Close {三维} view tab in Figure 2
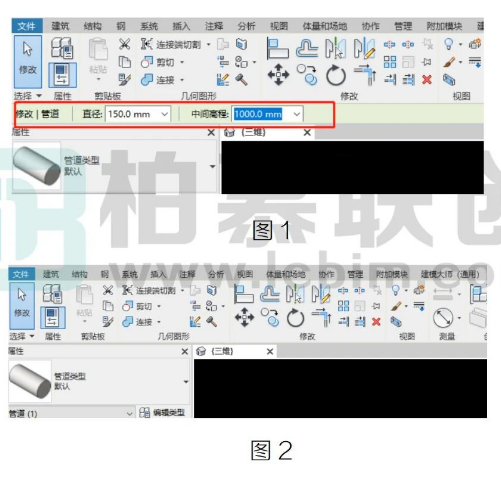Viewport: 501px width, 477px height. (270, 351)
